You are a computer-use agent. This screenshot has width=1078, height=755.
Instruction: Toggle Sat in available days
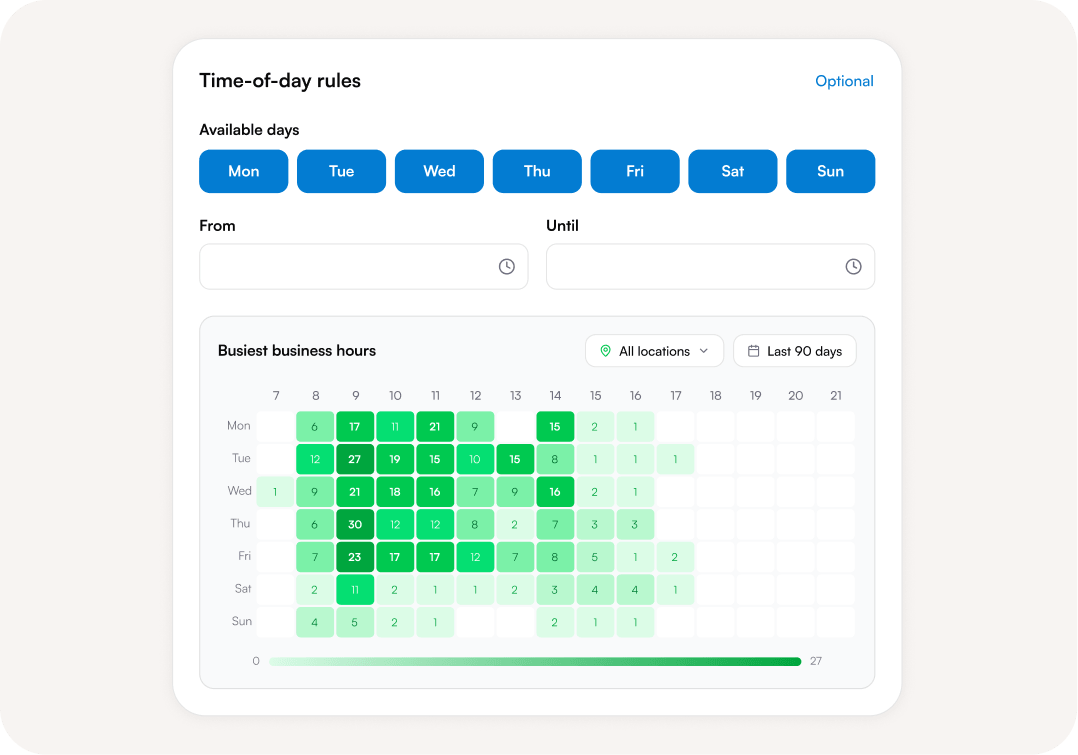tap(733, 171)
